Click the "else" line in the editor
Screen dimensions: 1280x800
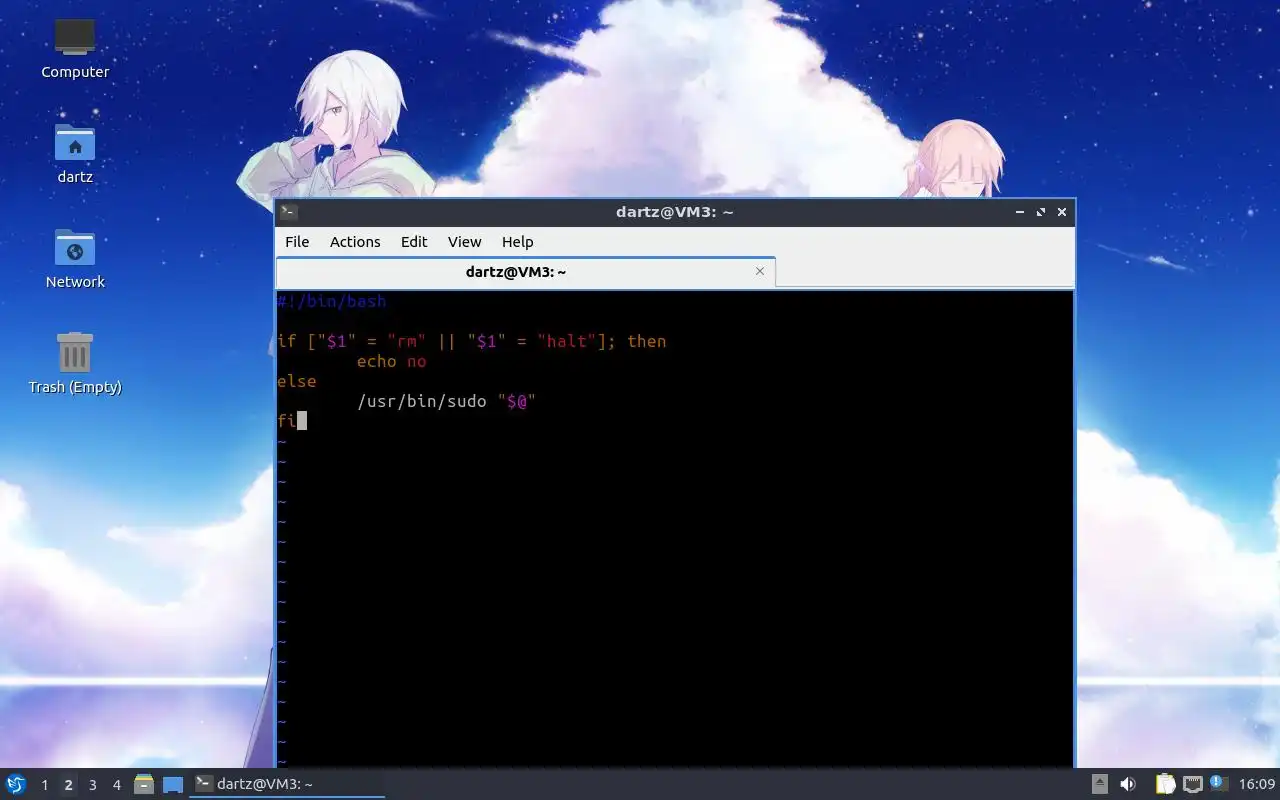pyautogui.click(x=297, y=381)
